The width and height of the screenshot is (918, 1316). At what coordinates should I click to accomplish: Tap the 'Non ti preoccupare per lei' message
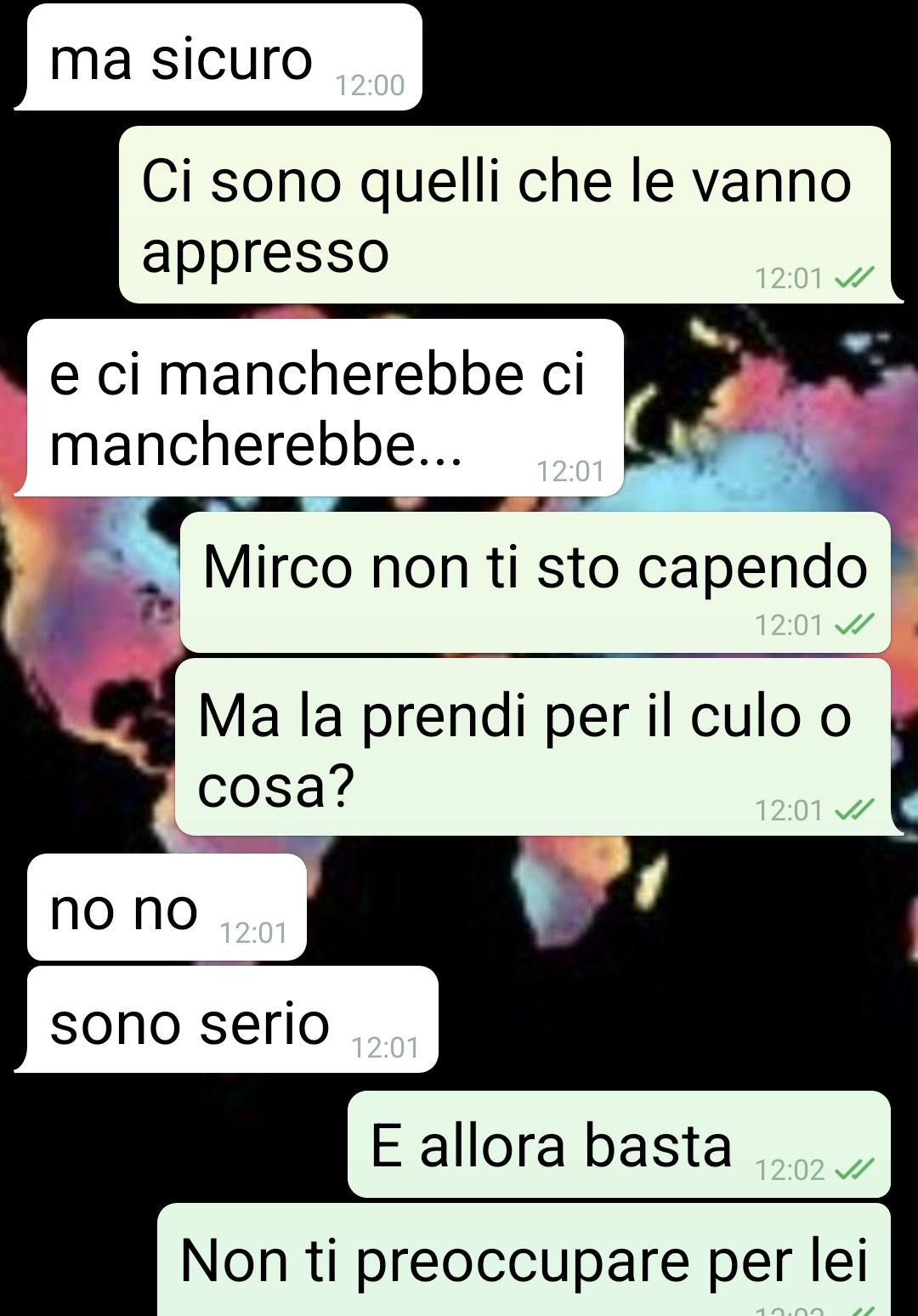pyautogui.click(x=524, y=1260)
